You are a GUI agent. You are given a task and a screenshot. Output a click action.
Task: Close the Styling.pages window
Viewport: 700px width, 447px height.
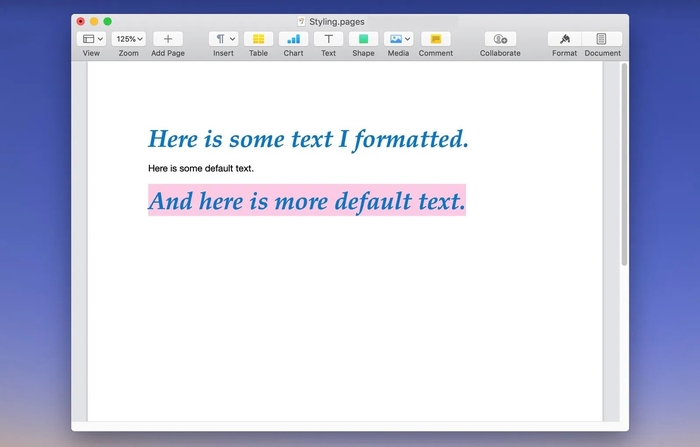pos(81,21)
